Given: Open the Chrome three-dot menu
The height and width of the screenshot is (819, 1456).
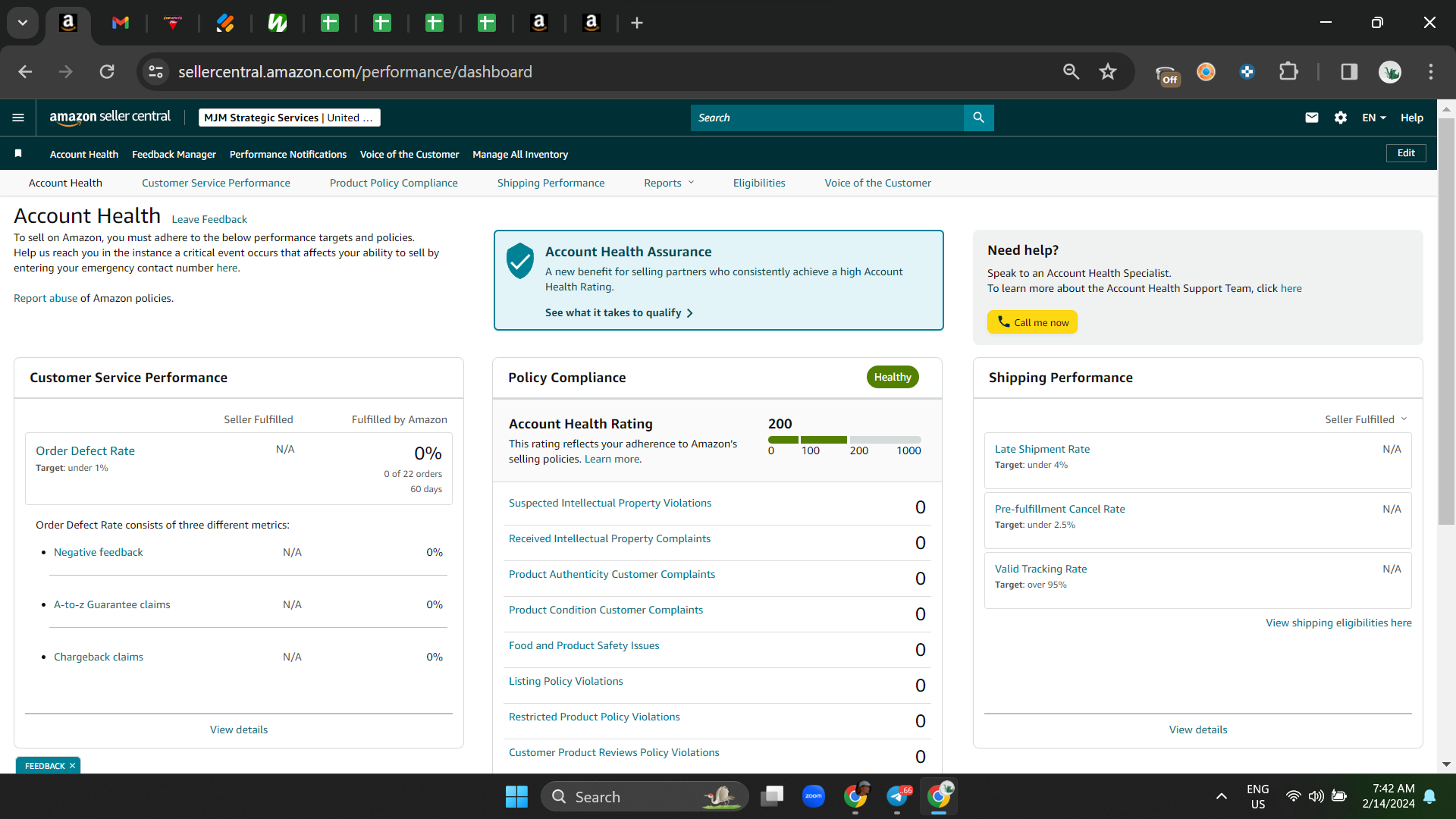Looking at the screenshot, I should (x=1431, y=71).
